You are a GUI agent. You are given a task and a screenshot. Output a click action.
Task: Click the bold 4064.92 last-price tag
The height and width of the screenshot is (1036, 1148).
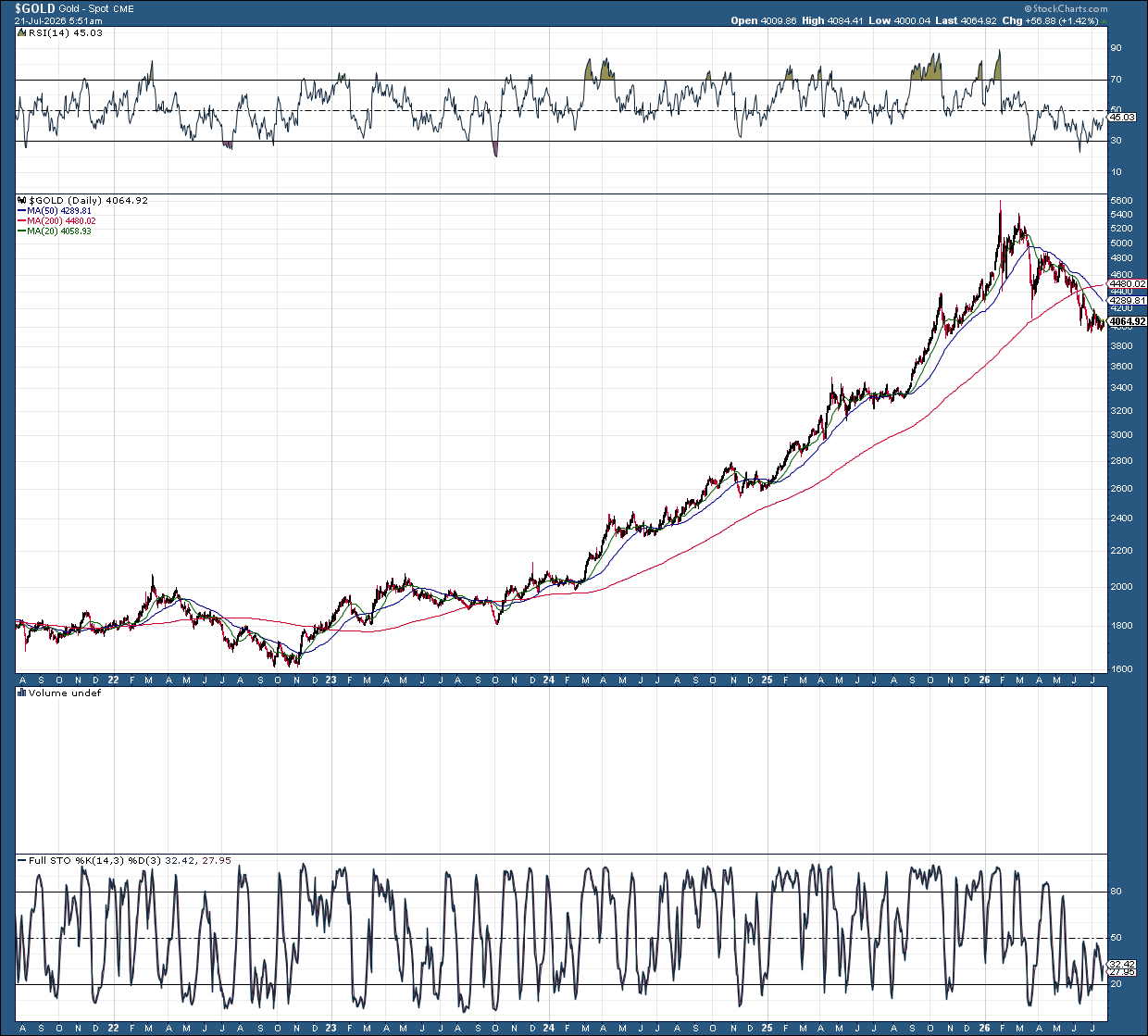1128,322
